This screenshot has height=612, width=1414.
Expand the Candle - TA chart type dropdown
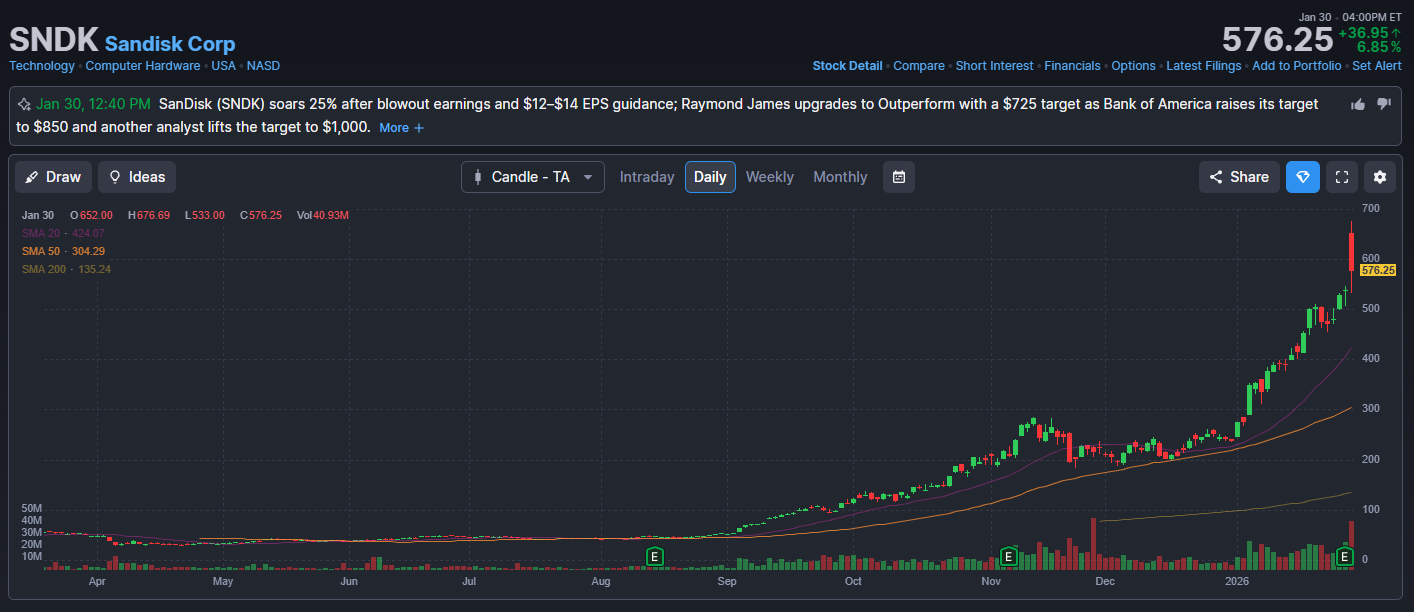point(533,177)
